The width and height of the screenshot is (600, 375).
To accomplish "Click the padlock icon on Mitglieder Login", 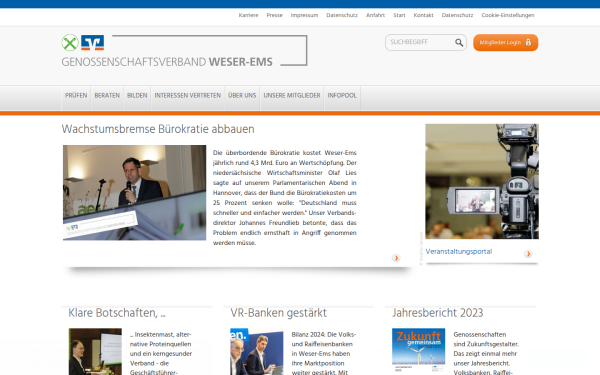I will pyautogui.click(x=528, y=42).
